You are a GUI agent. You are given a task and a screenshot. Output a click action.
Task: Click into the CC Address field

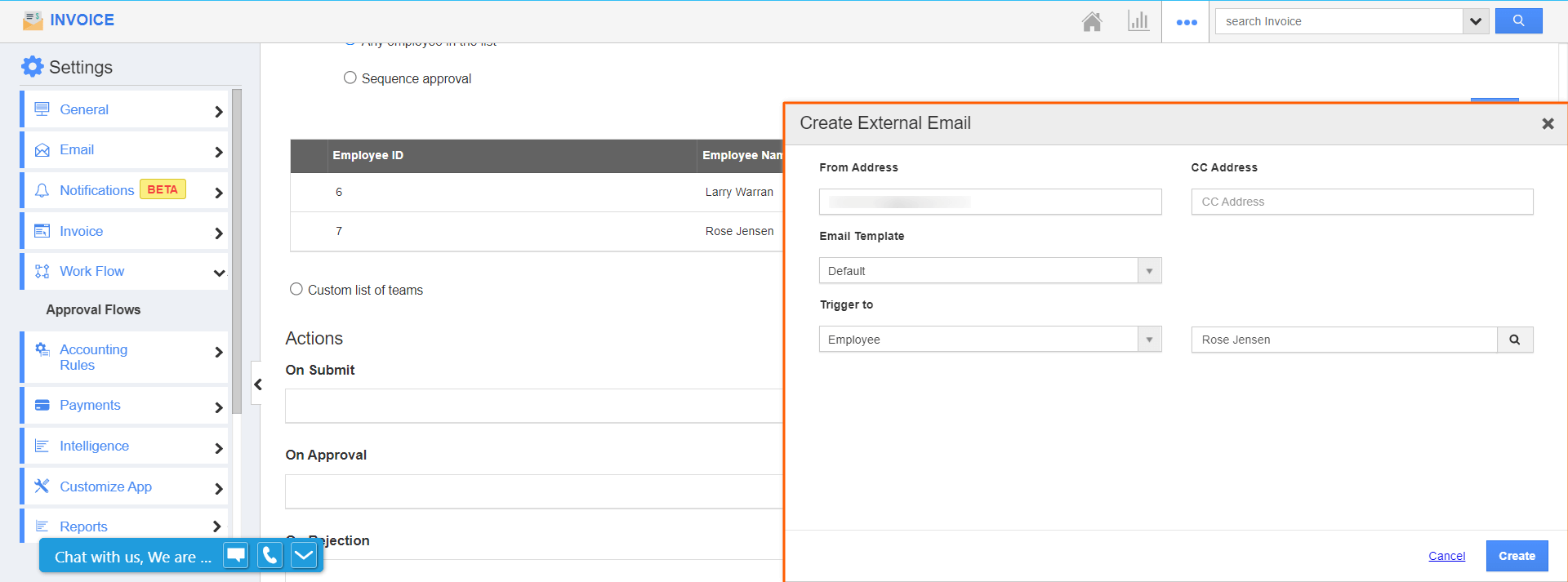click(x=1361, y=202)
